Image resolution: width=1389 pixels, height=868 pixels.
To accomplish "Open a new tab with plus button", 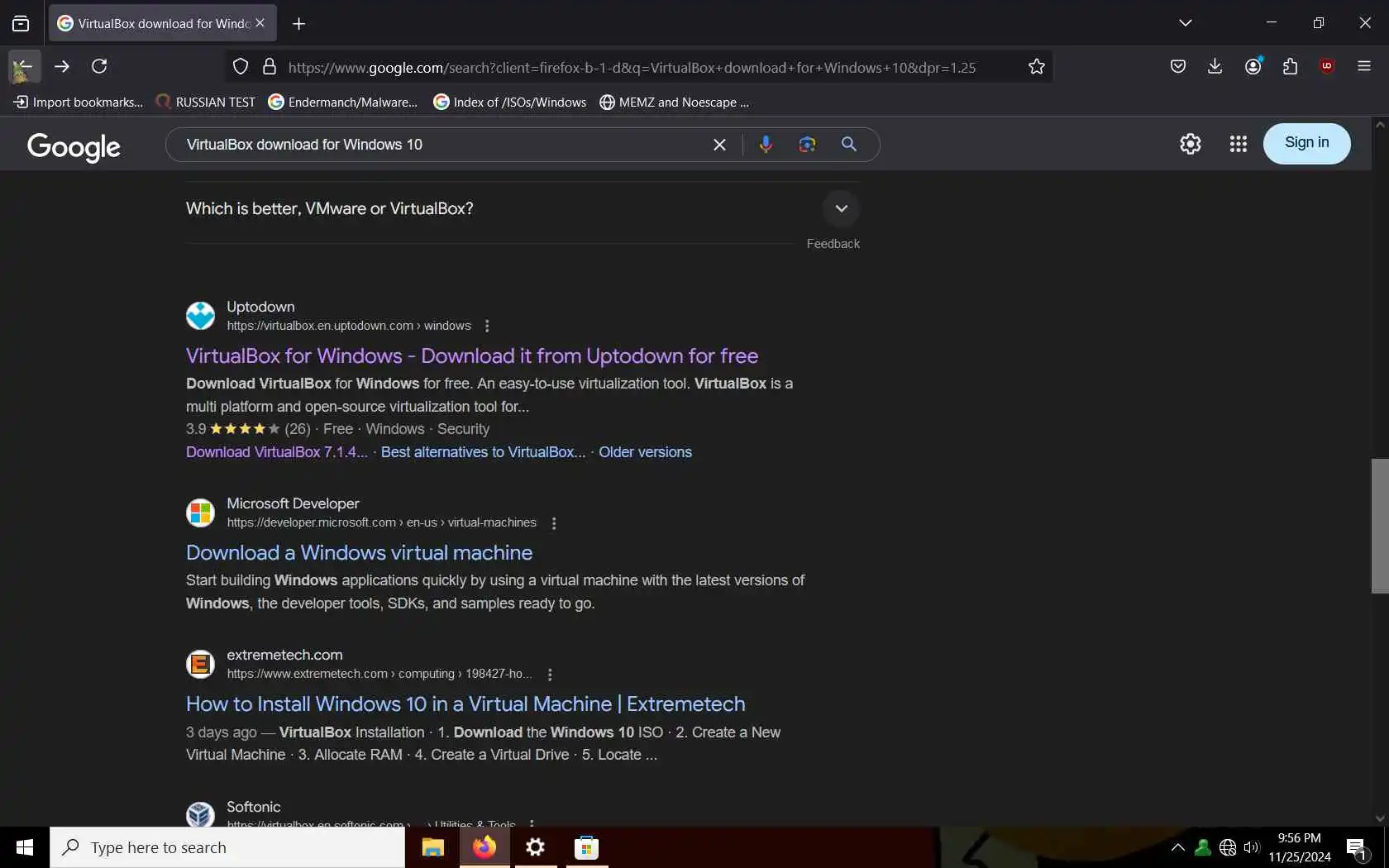I will click(299, 24).
